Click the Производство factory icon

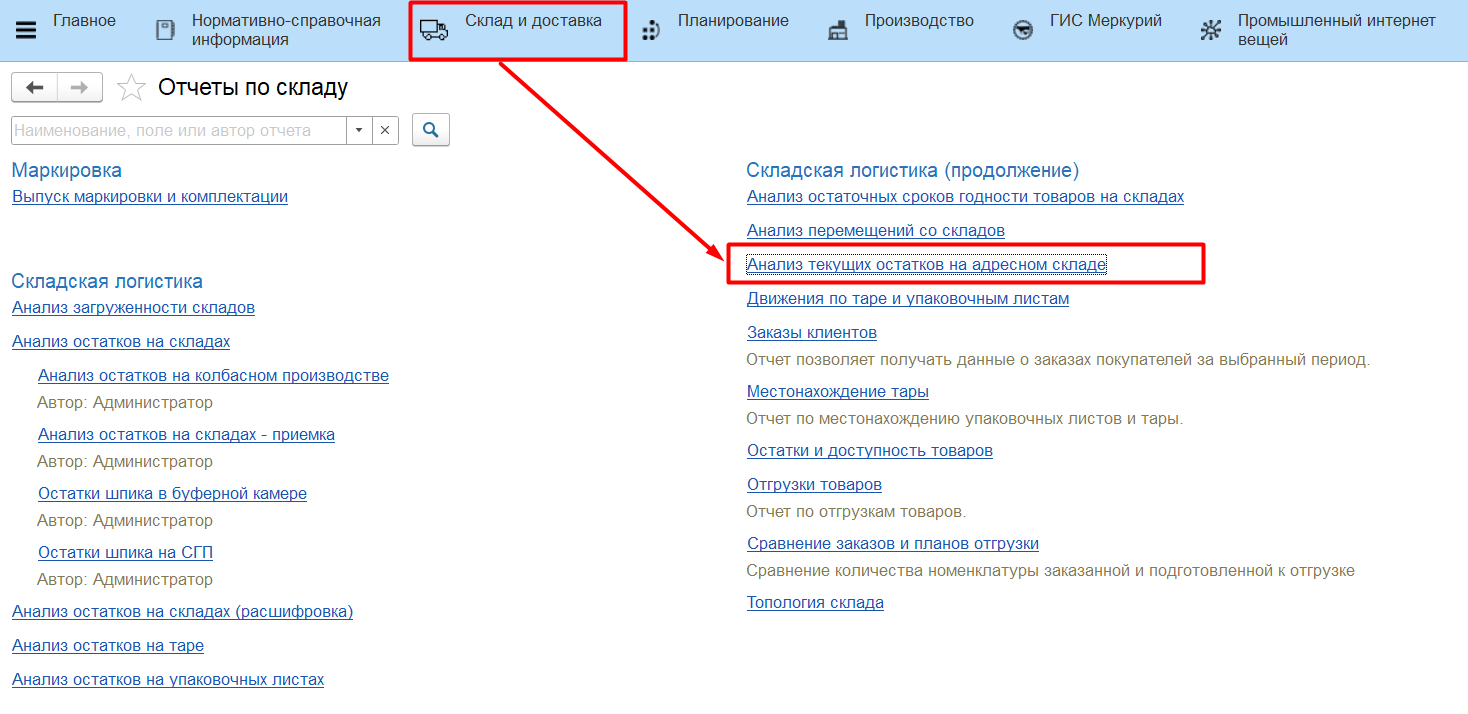838,30
